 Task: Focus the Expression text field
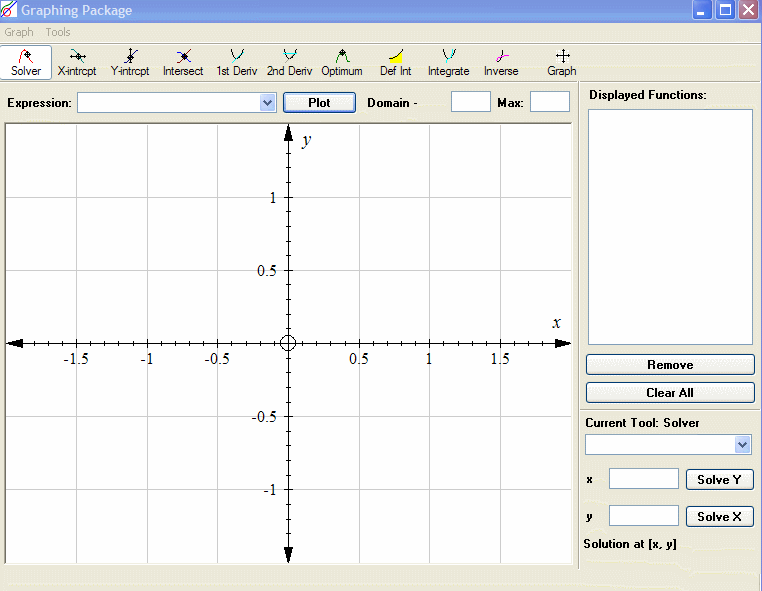(x=169, y=103)
